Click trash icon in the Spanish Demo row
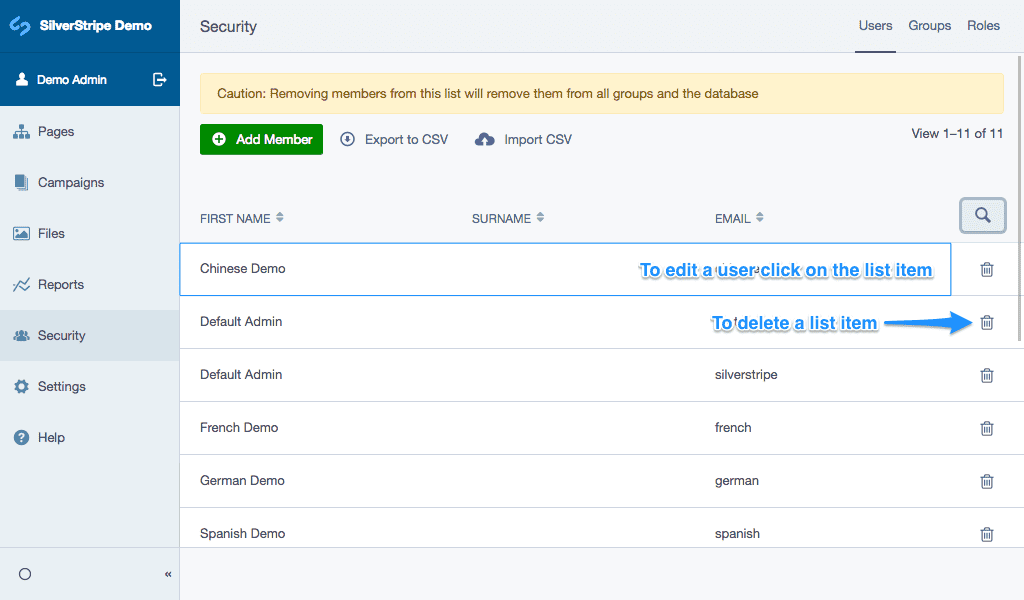 pyautogui.click(x=986, y=534)
